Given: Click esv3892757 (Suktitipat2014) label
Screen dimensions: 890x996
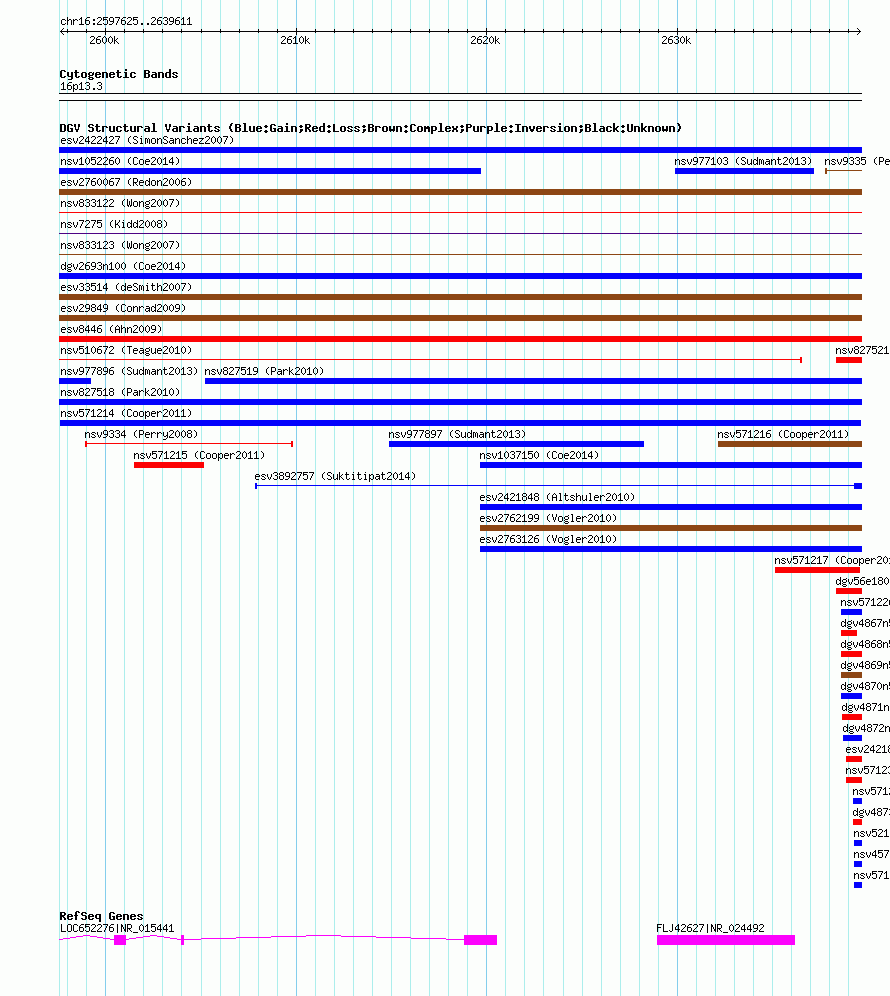Looking at the screenshot, I should pos(335,476).
